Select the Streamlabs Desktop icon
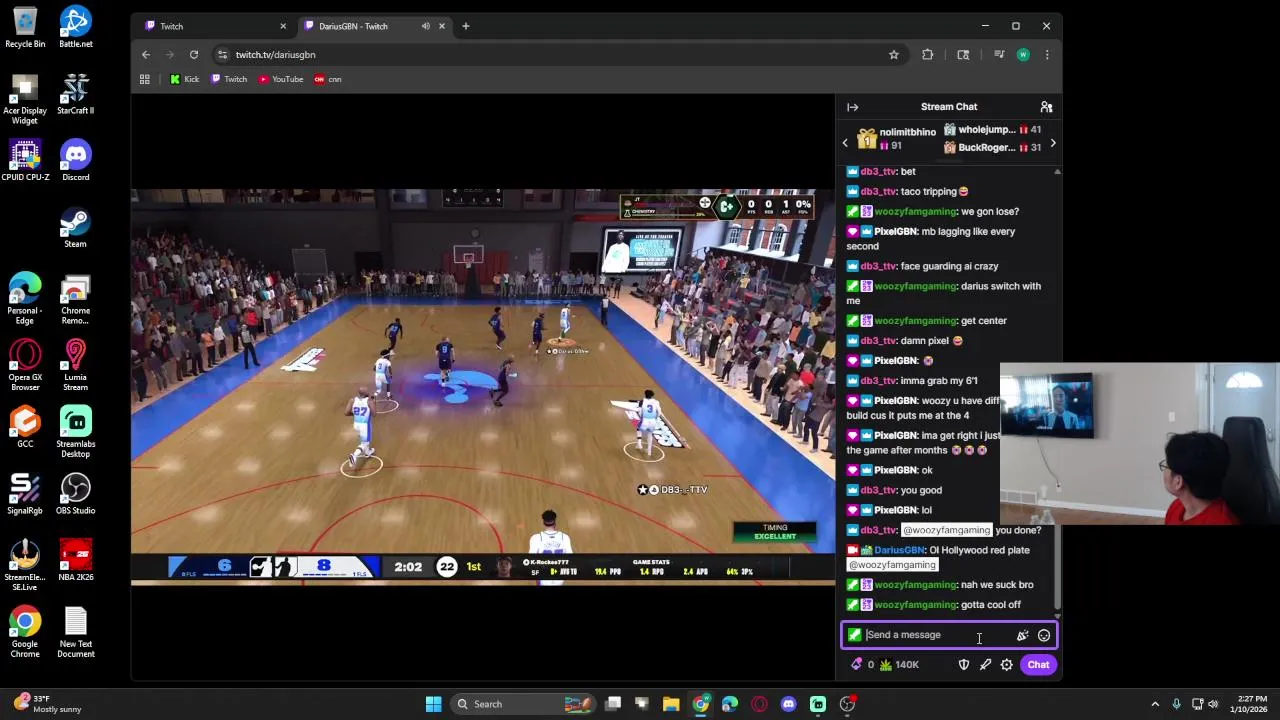Image resolution: width=1280 pixels, height=720 pixels. pyautogui.click(x=76, y=432)
